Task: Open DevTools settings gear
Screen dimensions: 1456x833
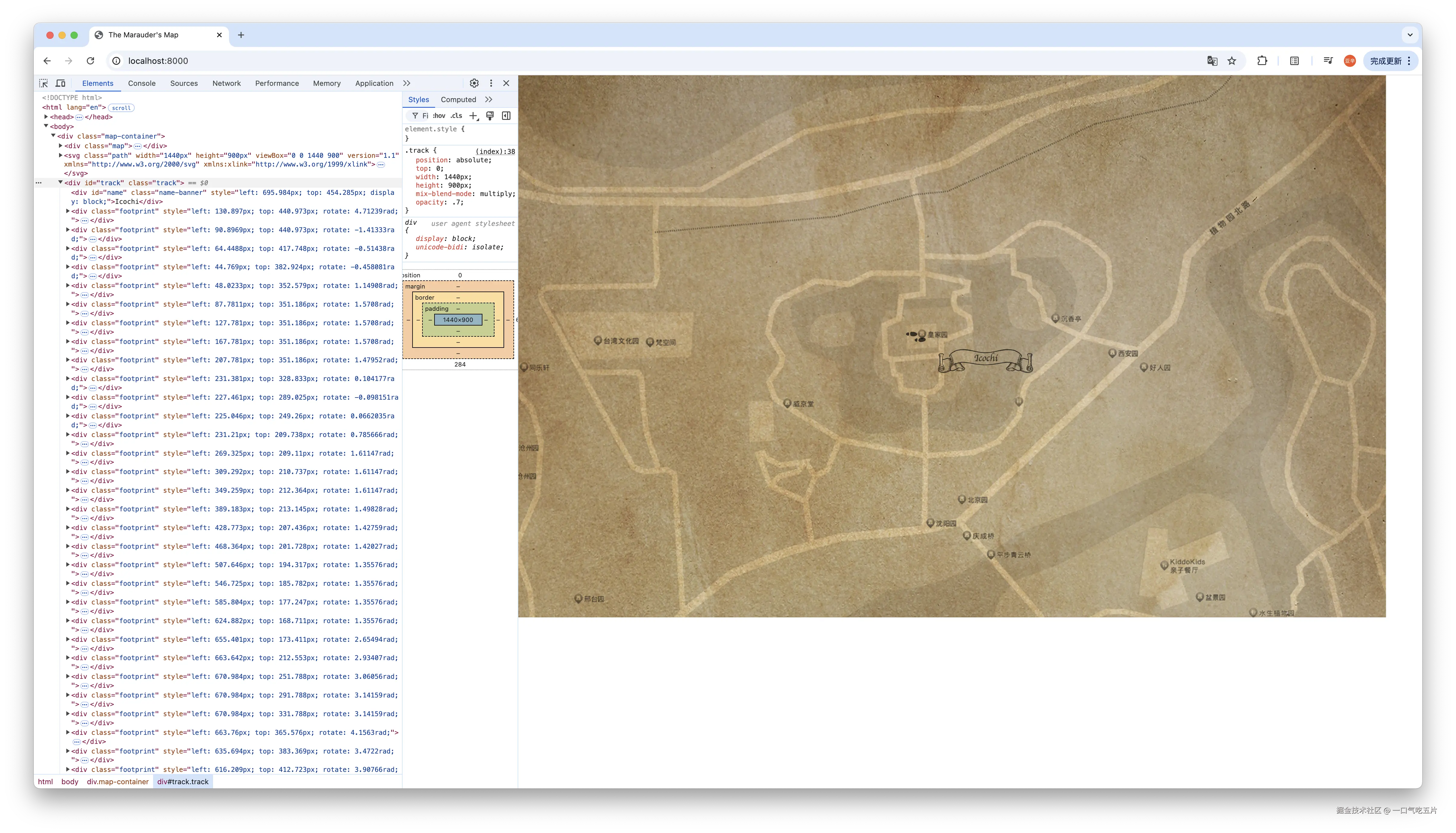Action: pos(474,83)
